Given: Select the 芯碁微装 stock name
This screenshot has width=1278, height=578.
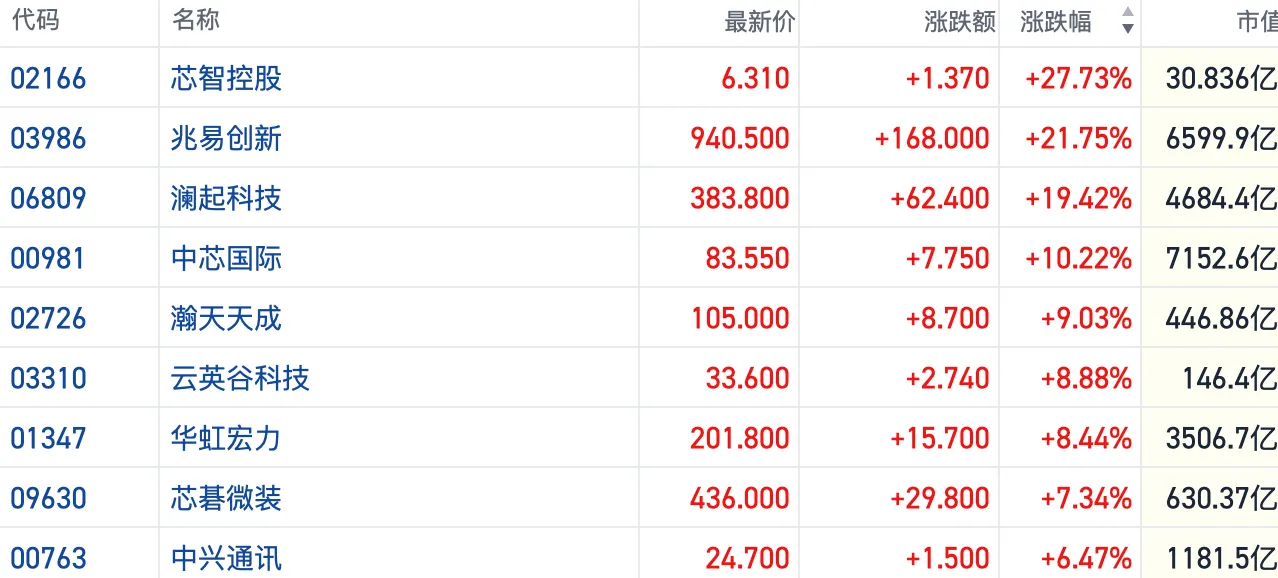Looking at the screenshot, I should (x=226, y=498).
